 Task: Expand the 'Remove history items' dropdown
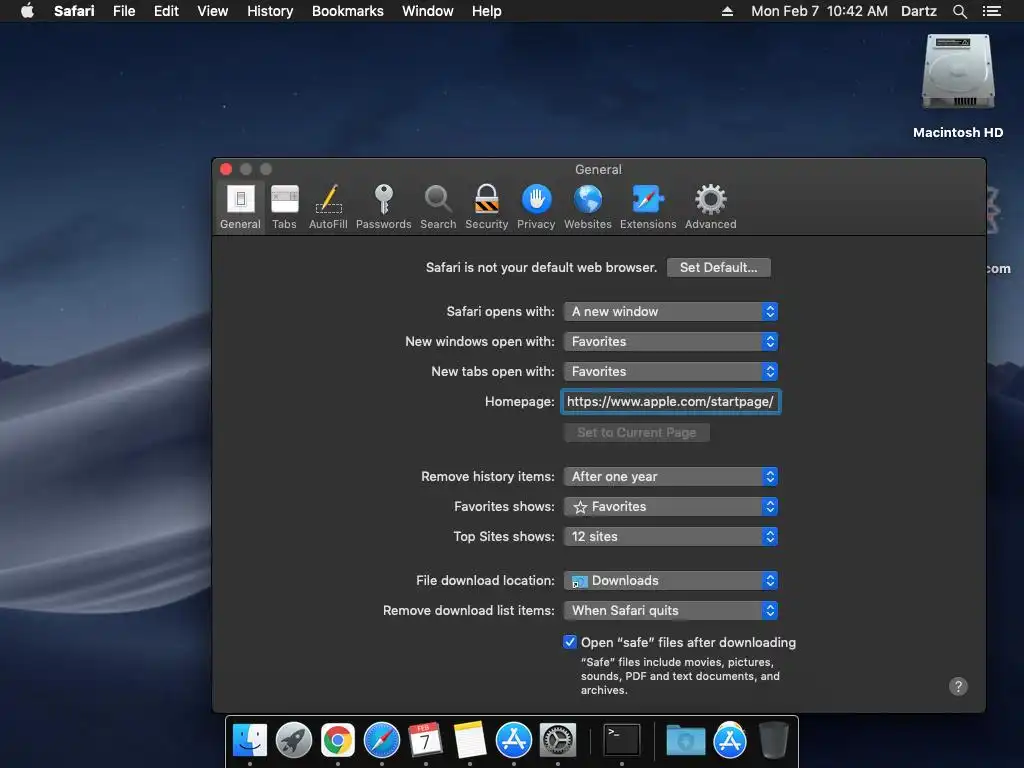point(671,477)
